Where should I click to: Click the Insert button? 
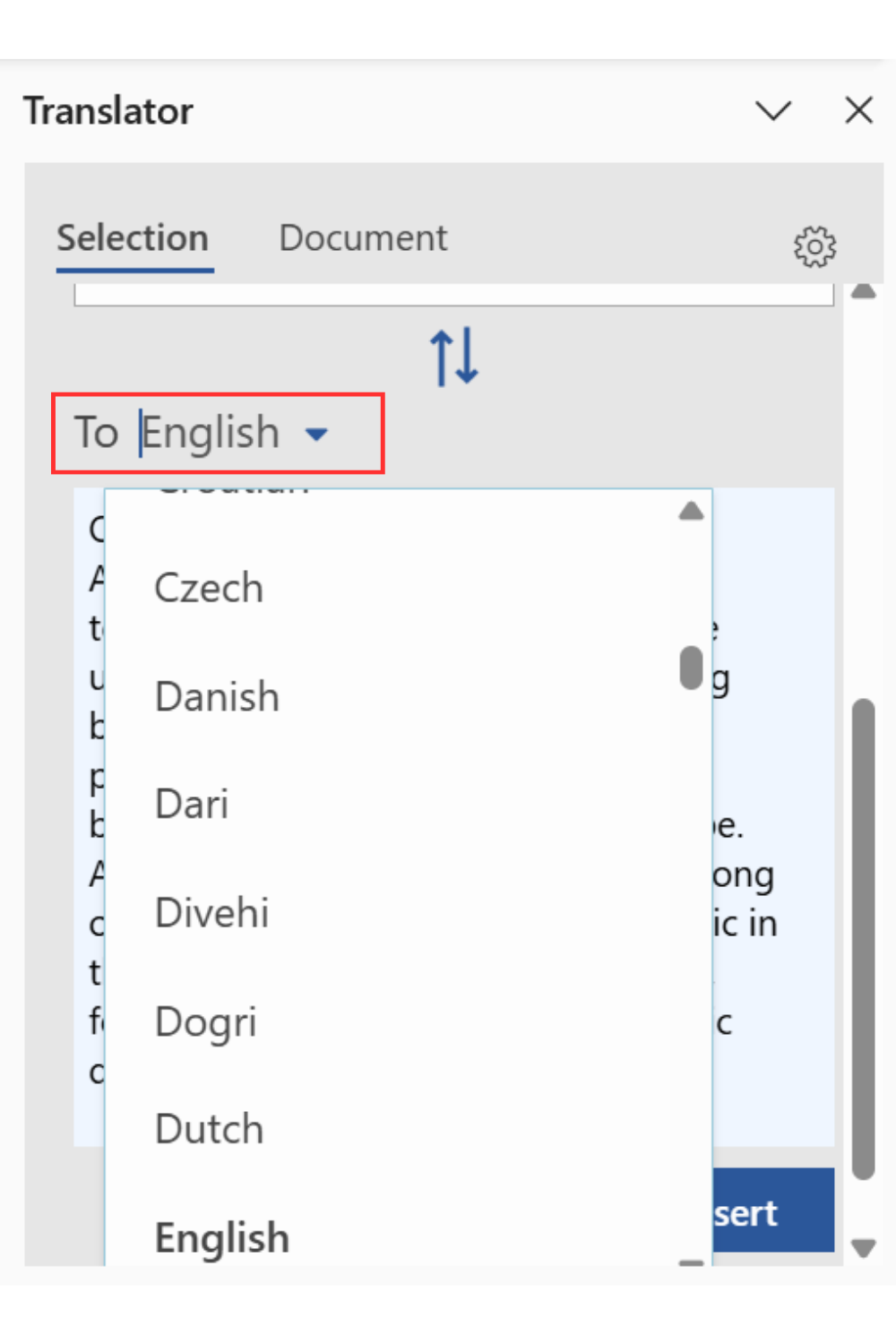click(x=773, y=1210)
